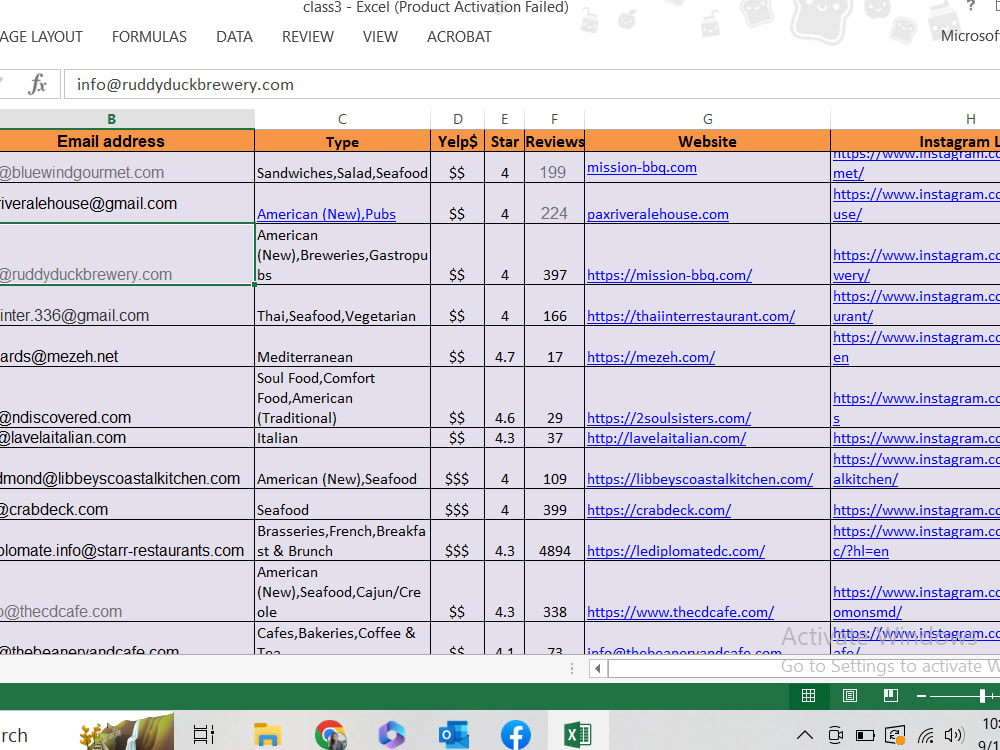
Task: Open the FORMULAS ribbon tab
Action: tap(149, 37)
